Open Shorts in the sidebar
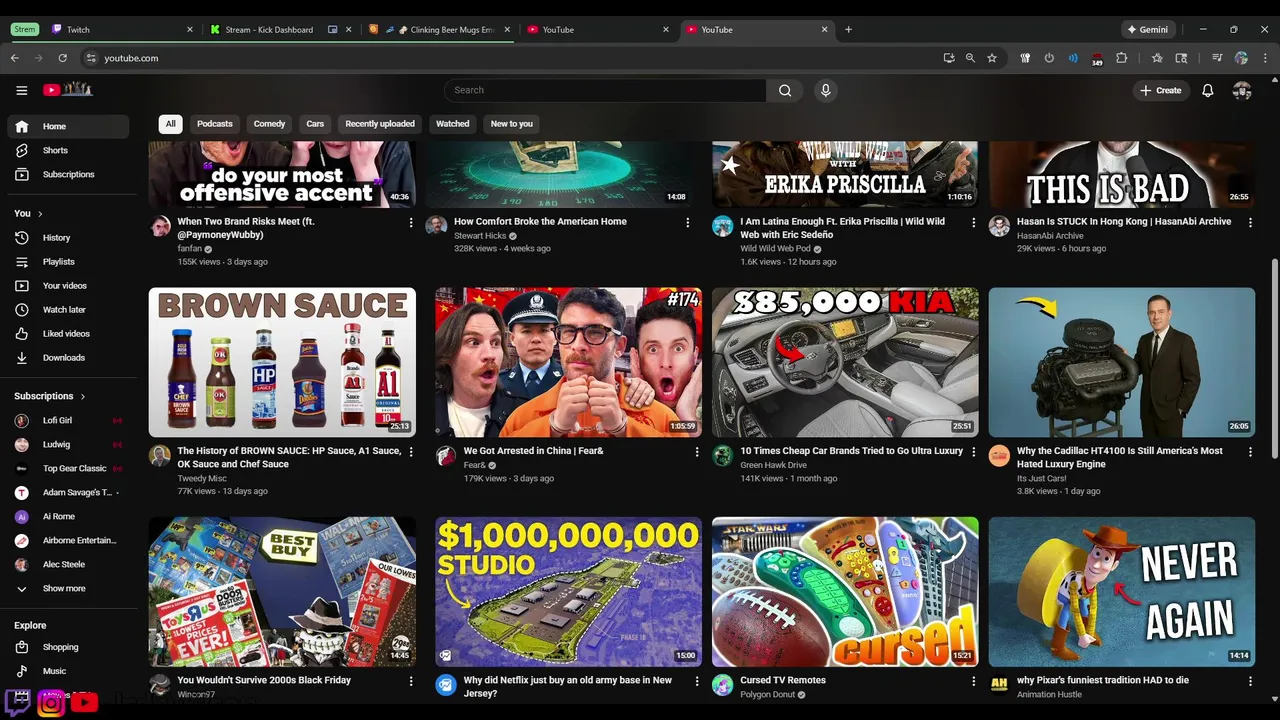The height and width of the screenshot is (720, 1280). (x=69, y=150)
